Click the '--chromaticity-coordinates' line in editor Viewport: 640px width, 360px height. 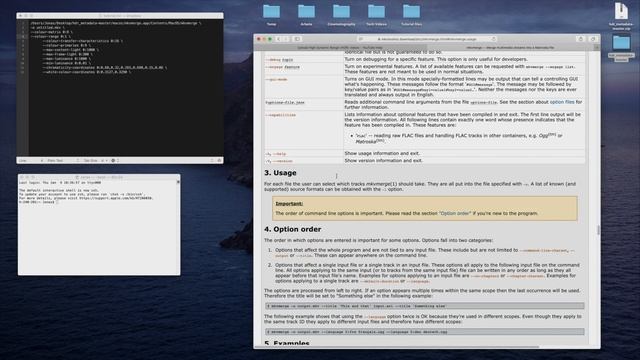point(104,68)
